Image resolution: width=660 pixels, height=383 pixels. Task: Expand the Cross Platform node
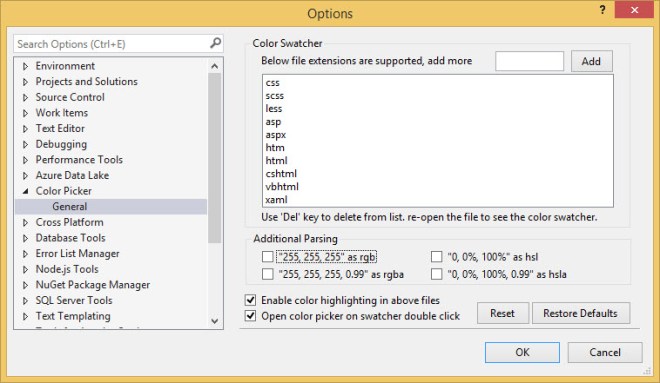click(x=25, y=222)
